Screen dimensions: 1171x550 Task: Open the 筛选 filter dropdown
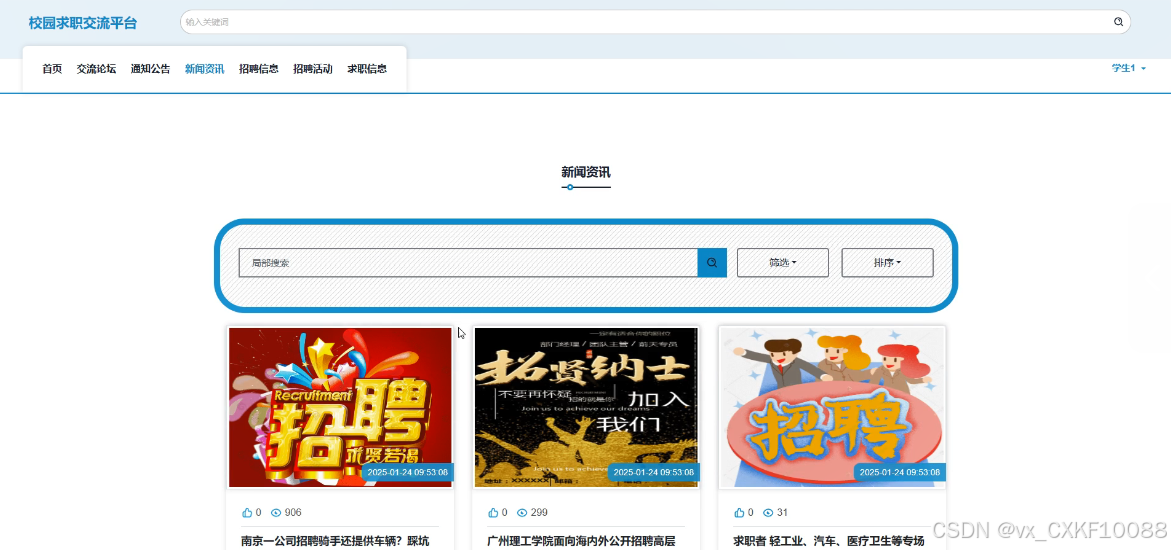(x=783, y=262)
